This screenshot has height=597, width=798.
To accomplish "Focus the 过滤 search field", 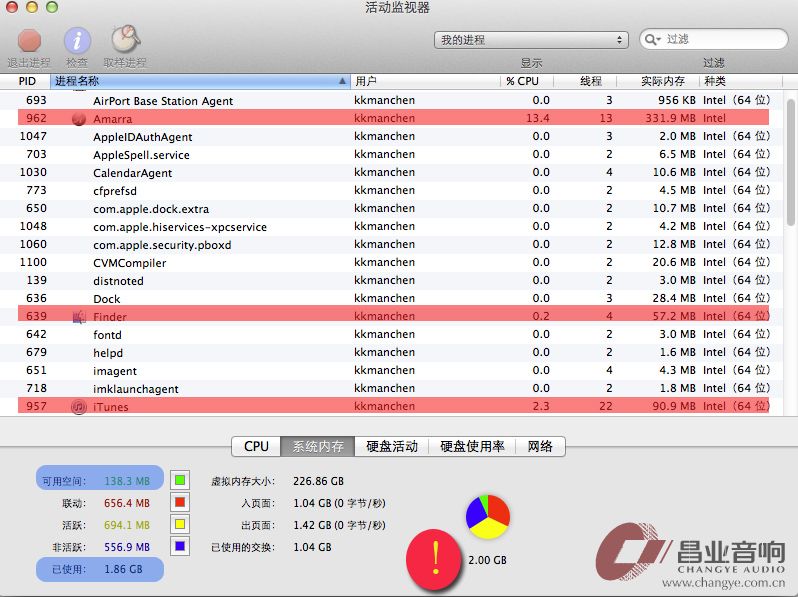I will [713, 39].
